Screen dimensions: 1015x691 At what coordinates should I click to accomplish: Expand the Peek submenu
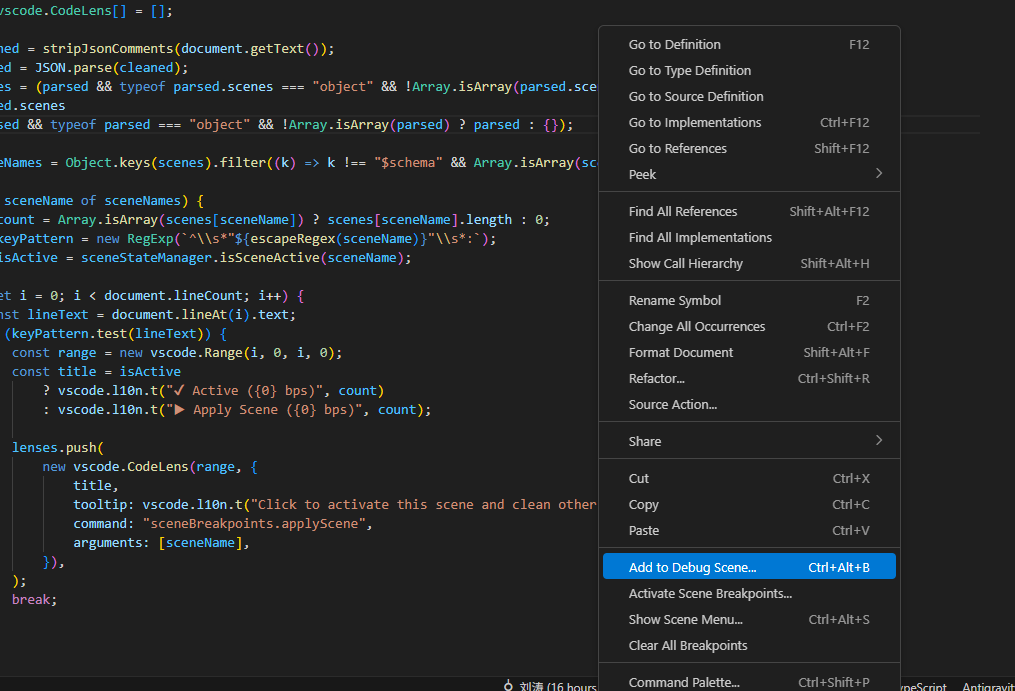(749, 174)
